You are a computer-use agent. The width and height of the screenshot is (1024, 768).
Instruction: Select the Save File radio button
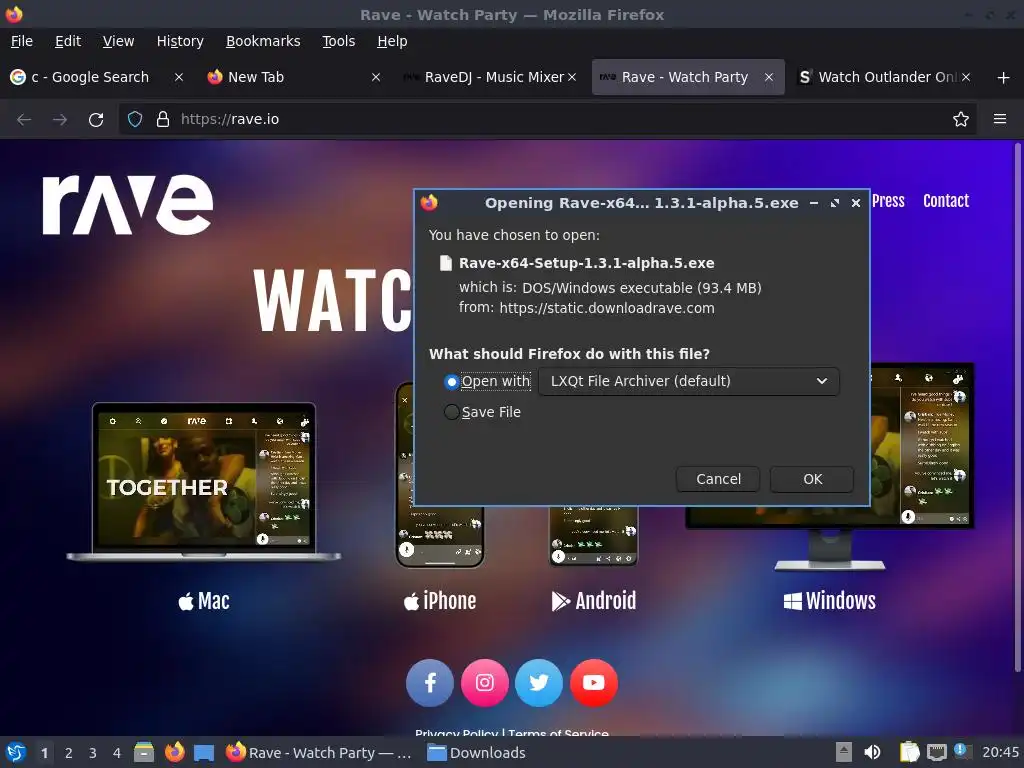[451, 412]
